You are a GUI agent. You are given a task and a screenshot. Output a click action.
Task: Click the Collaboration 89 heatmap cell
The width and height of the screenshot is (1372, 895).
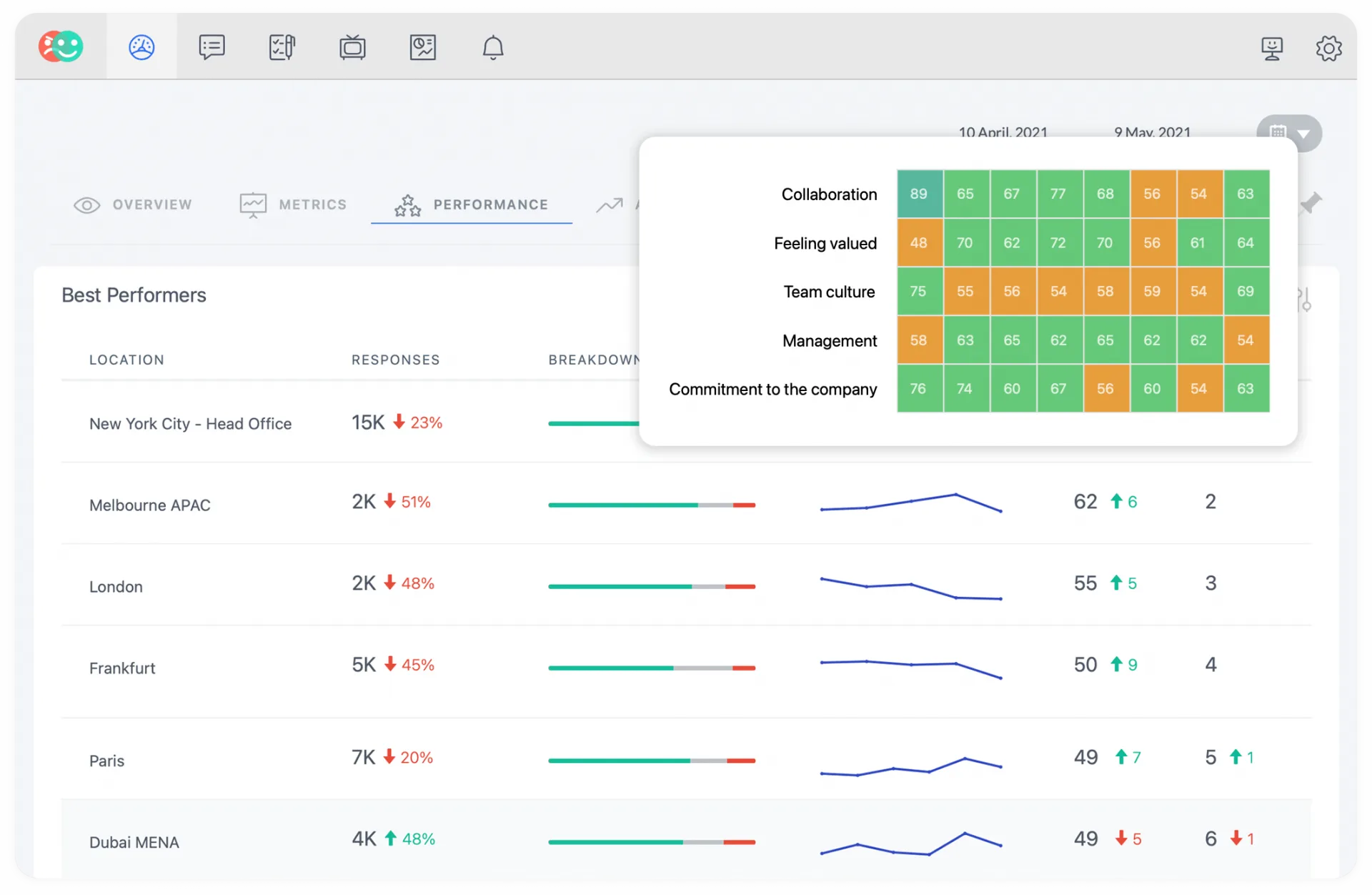pyautogui.click(x=919, y=194)
